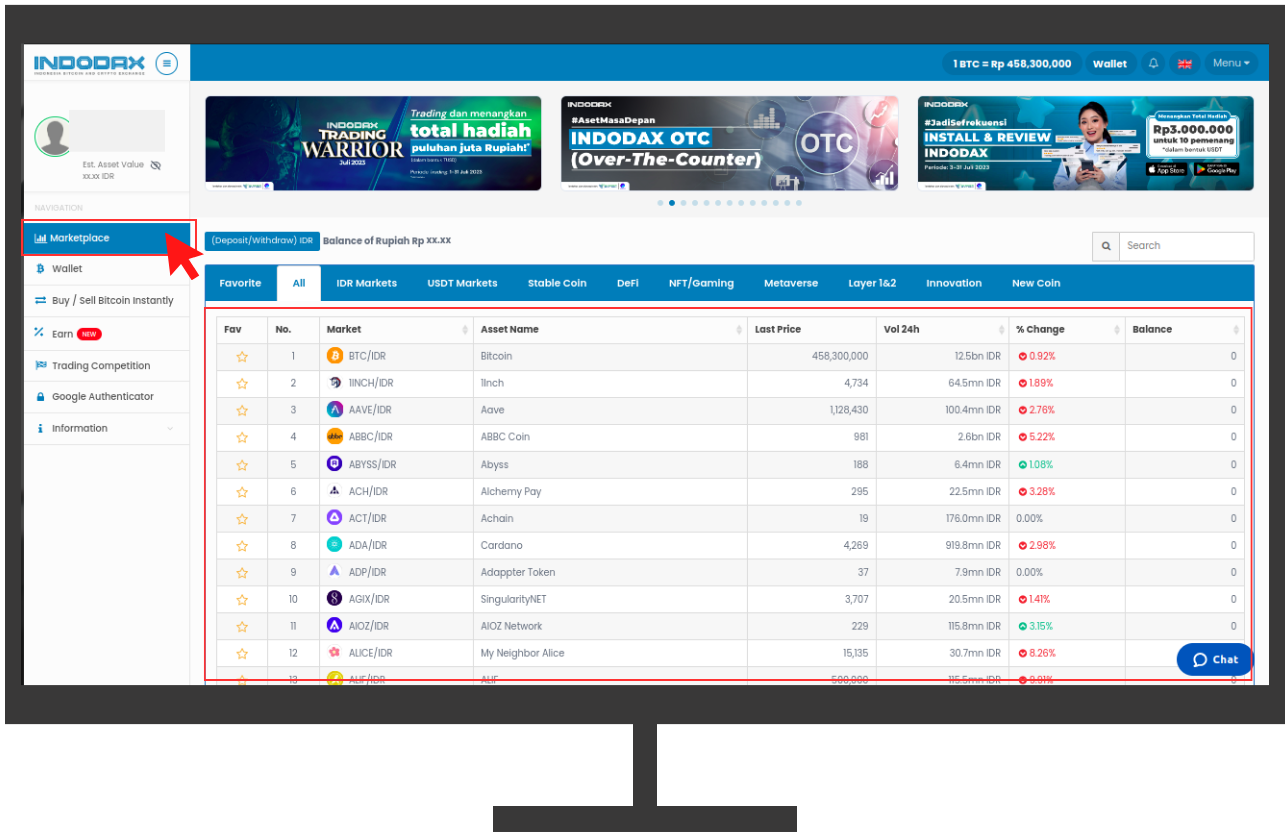The height and width of the screenshot is (833, 1285).
Task: Click the Search input field
Action: coord(1187,246)
